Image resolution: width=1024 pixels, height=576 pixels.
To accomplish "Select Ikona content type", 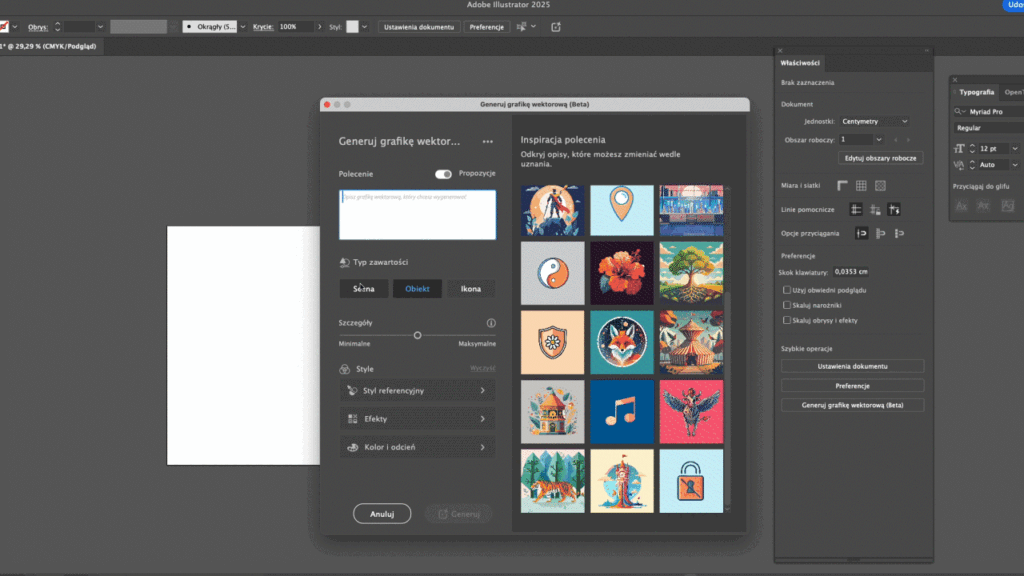I will coord(470,289).
